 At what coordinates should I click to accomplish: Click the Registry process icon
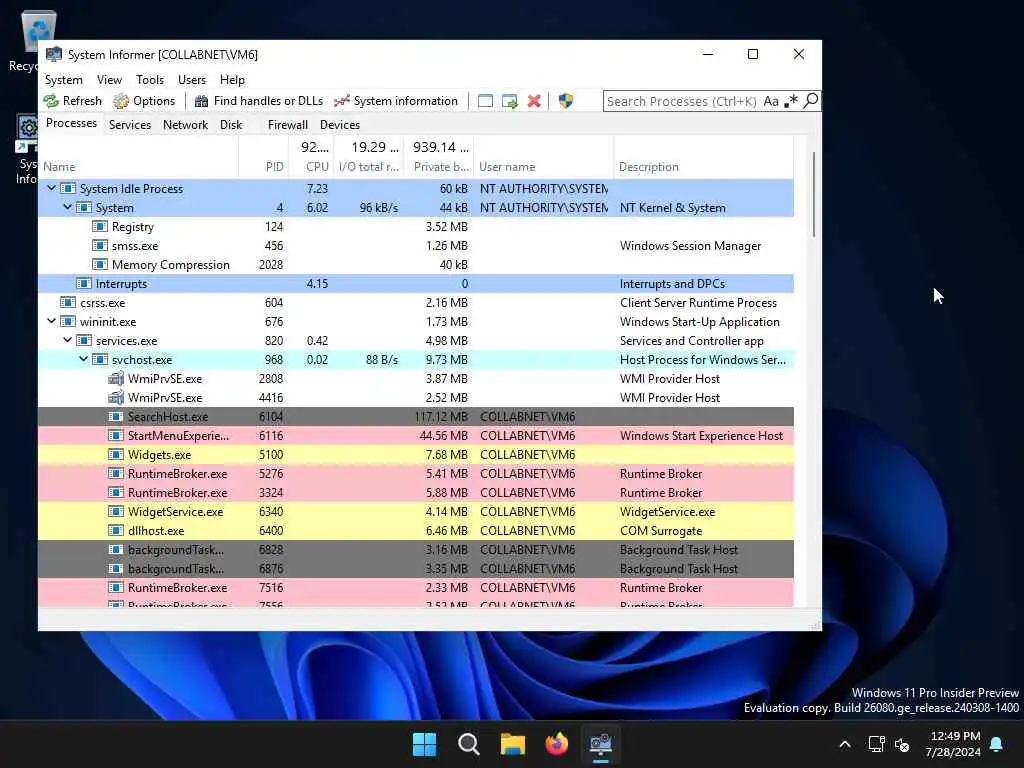click(100, 227)
